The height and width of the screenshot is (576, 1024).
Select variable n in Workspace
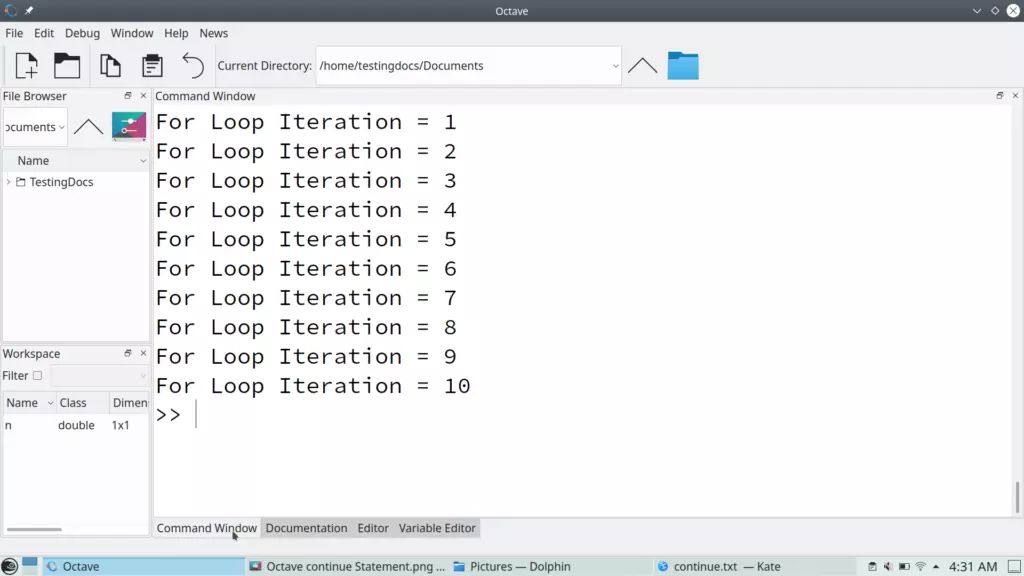[8, 425]
